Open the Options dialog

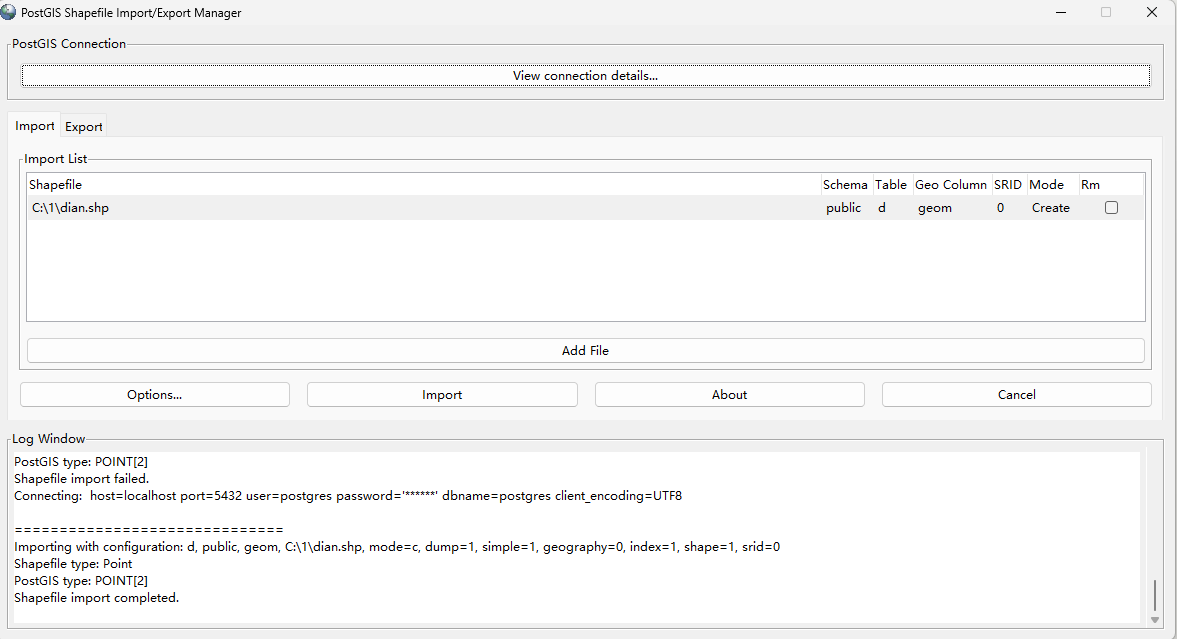coord(155,395)
